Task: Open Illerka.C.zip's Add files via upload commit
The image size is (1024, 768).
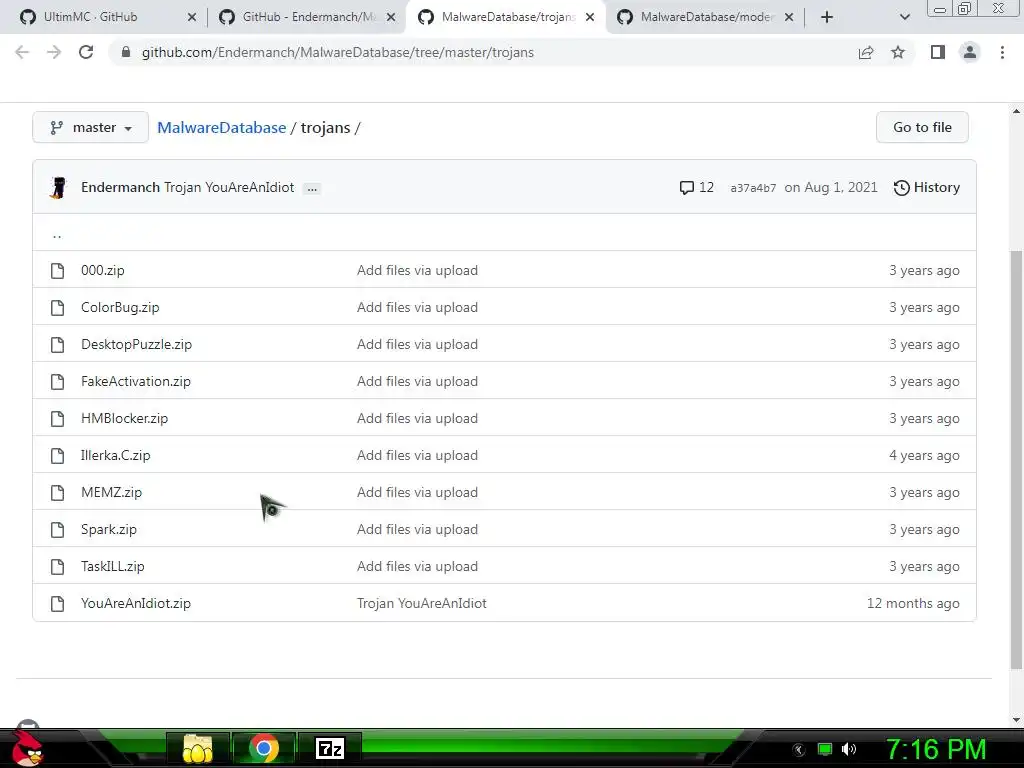Action: click(x=417, y=455)
